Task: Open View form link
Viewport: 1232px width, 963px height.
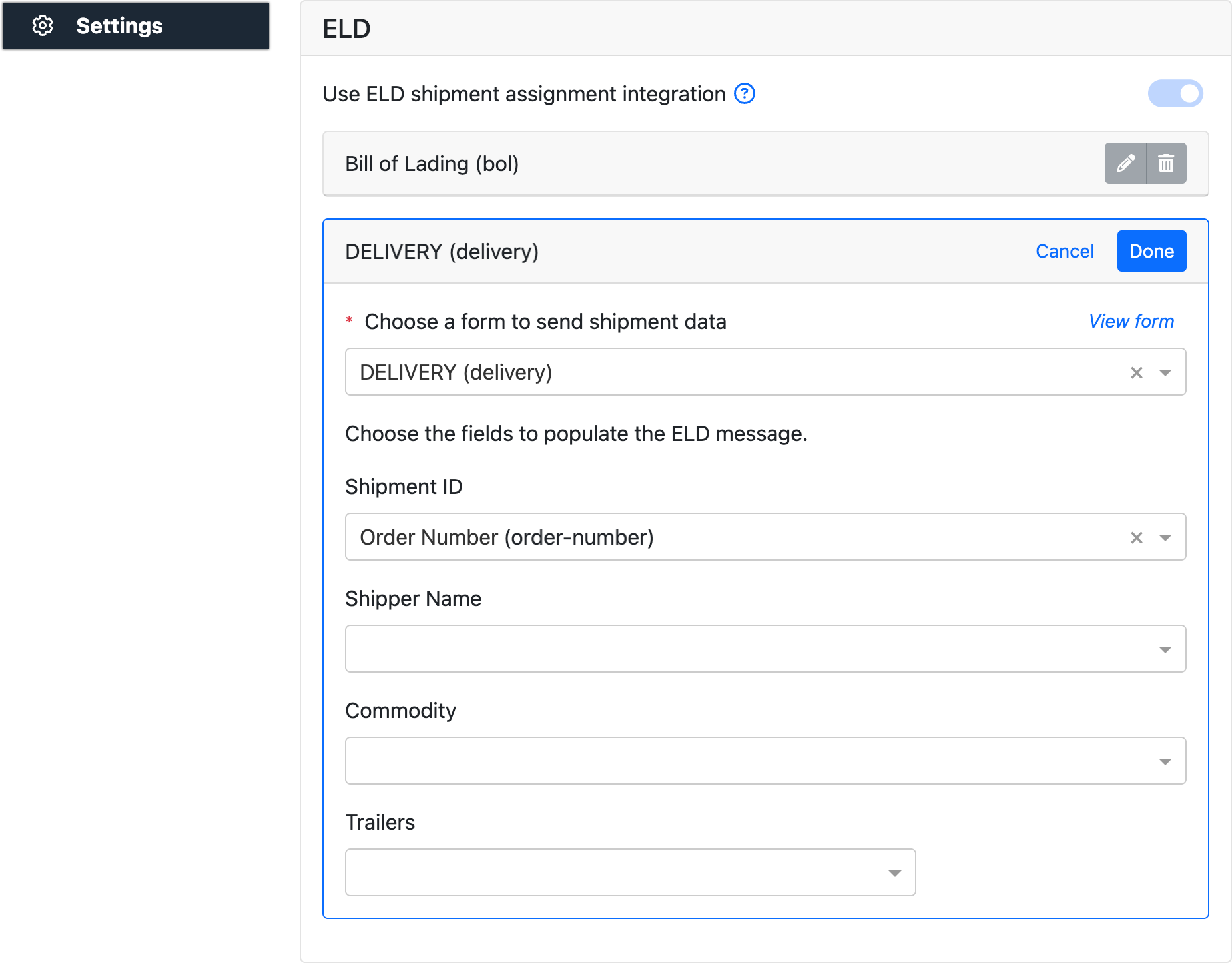Action: coord(1131,321)
